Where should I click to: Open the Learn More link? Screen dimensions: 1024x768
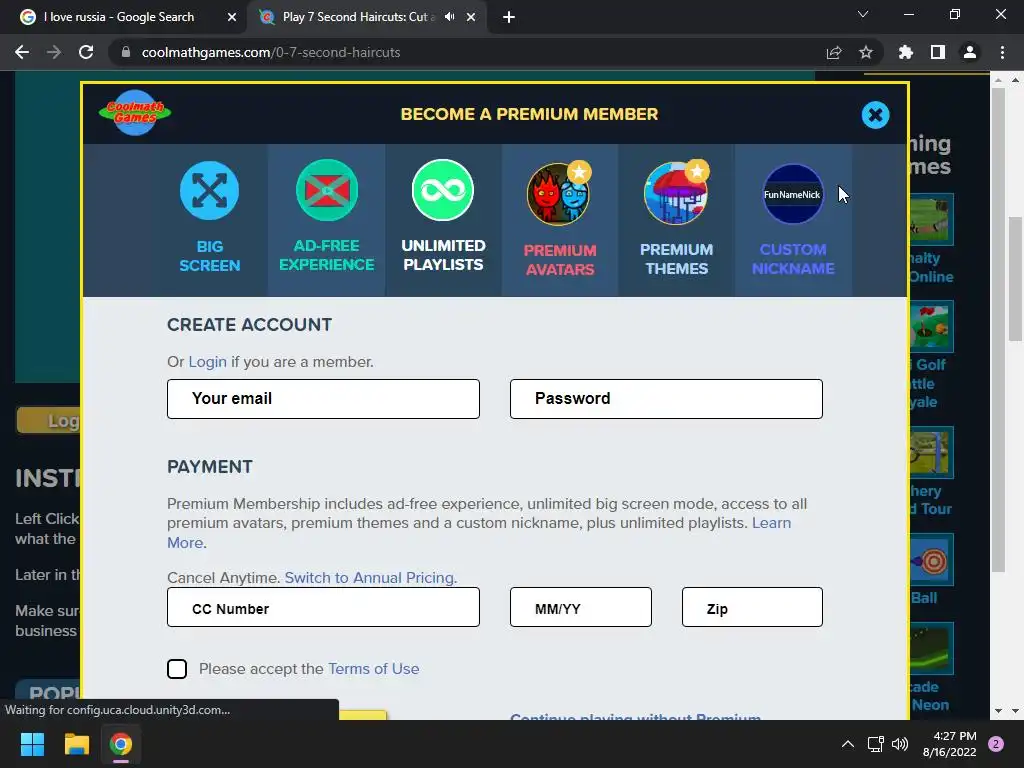point(771,523)
